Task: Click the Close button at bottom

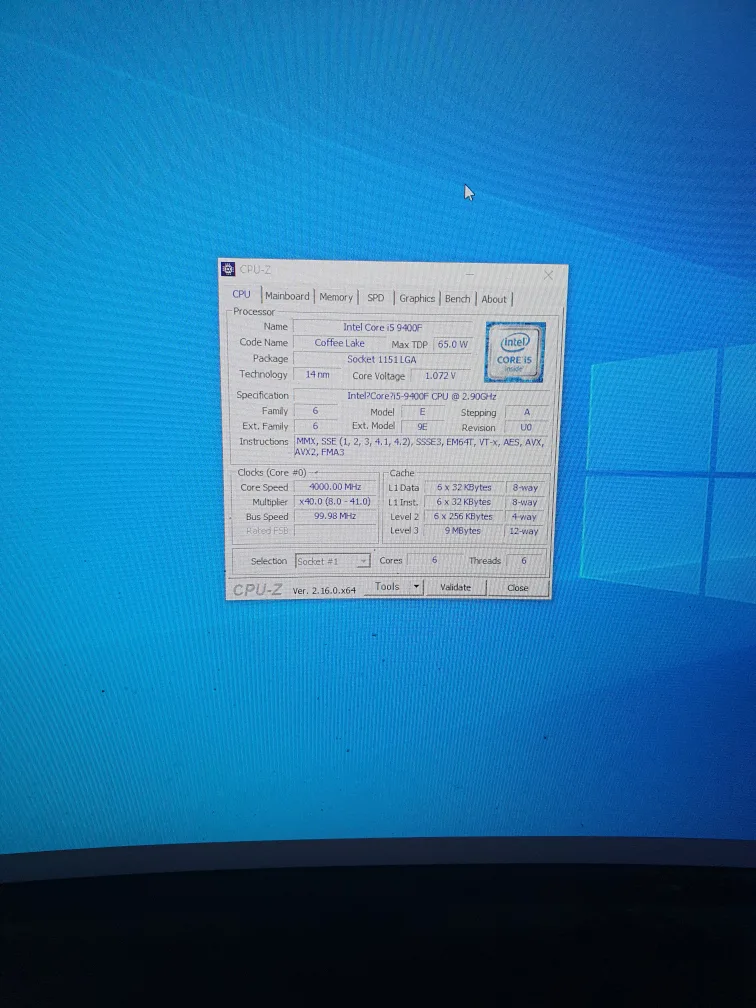Action: coord(518,588)
